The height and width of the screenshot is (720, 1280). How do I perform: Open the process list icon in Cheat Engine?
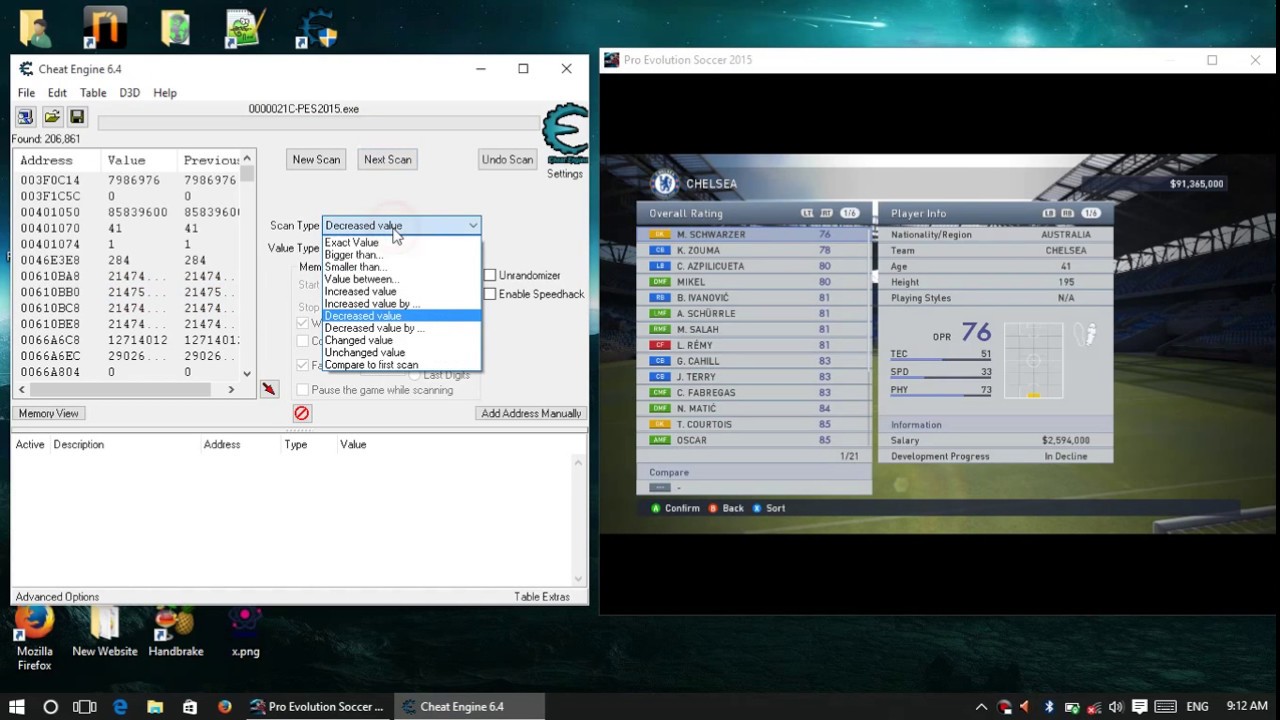point(26,117)
